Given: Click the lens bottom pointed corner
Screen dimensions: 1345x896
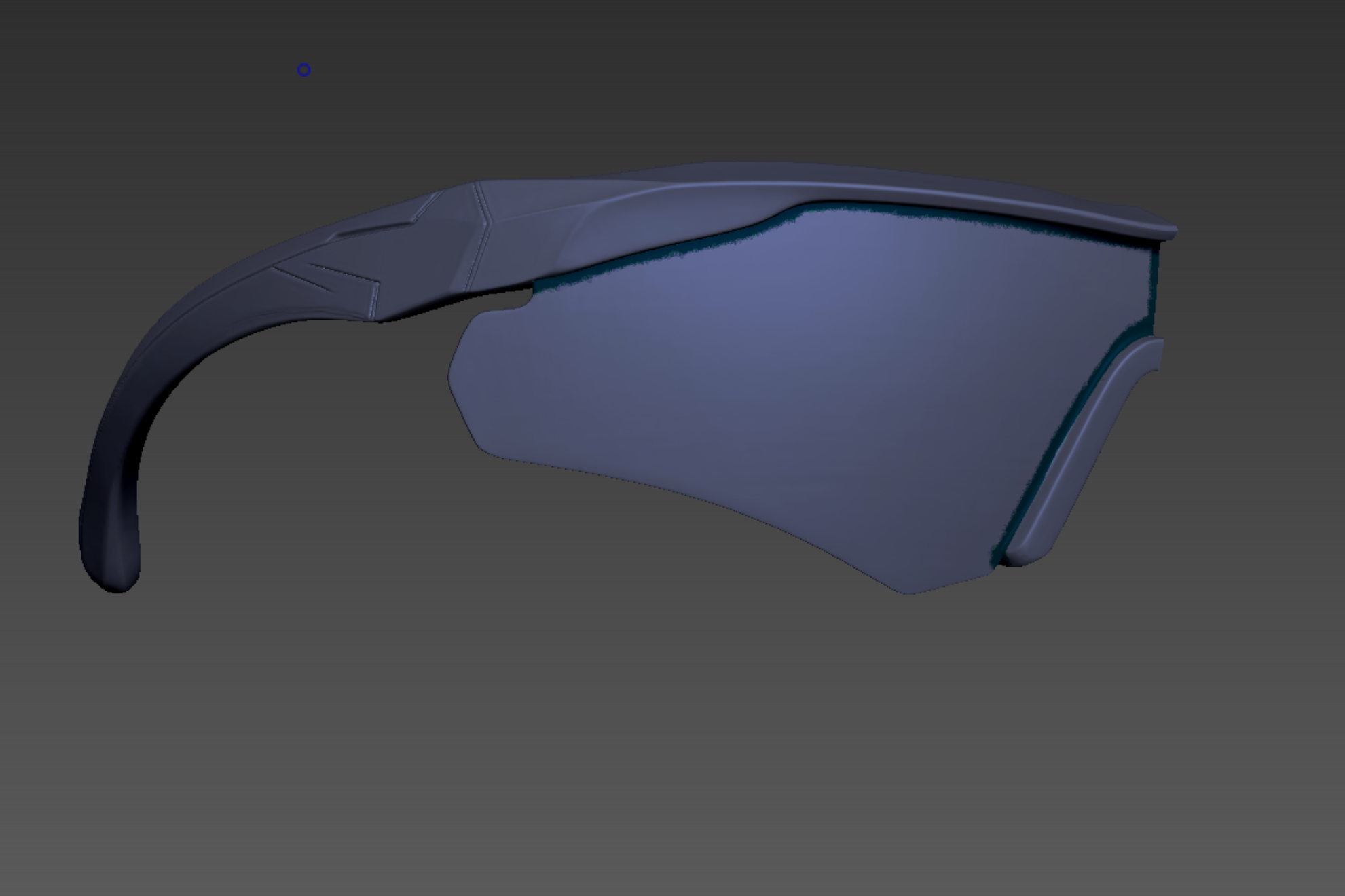Looking at the screenshot, I should pyautogui.click(x=906, y=591).
